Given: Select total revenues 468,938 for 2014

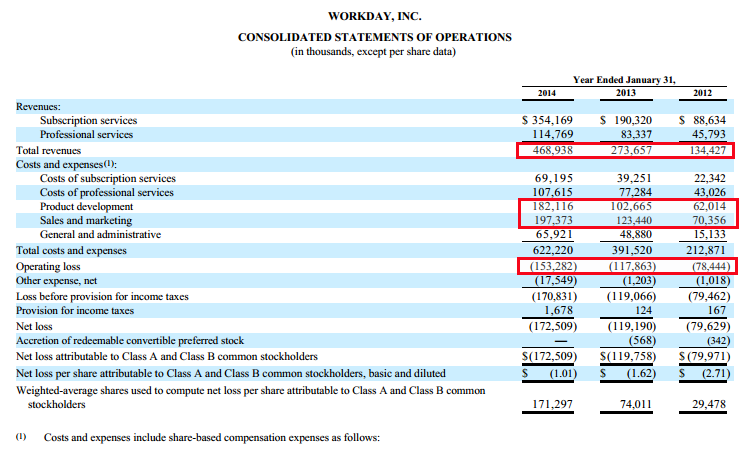Looking at the screenshot, I should pos(553,150).
